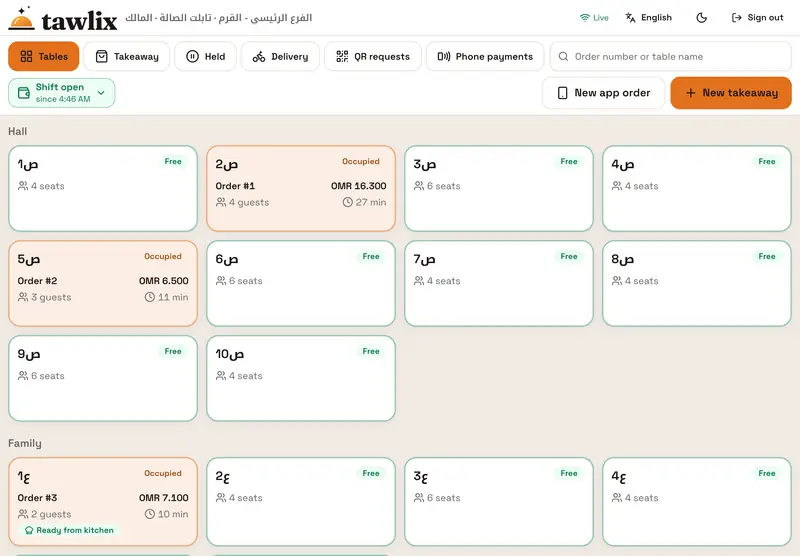
Task: Click the clock icon next to 27 min
Action: tap(347, 202)
